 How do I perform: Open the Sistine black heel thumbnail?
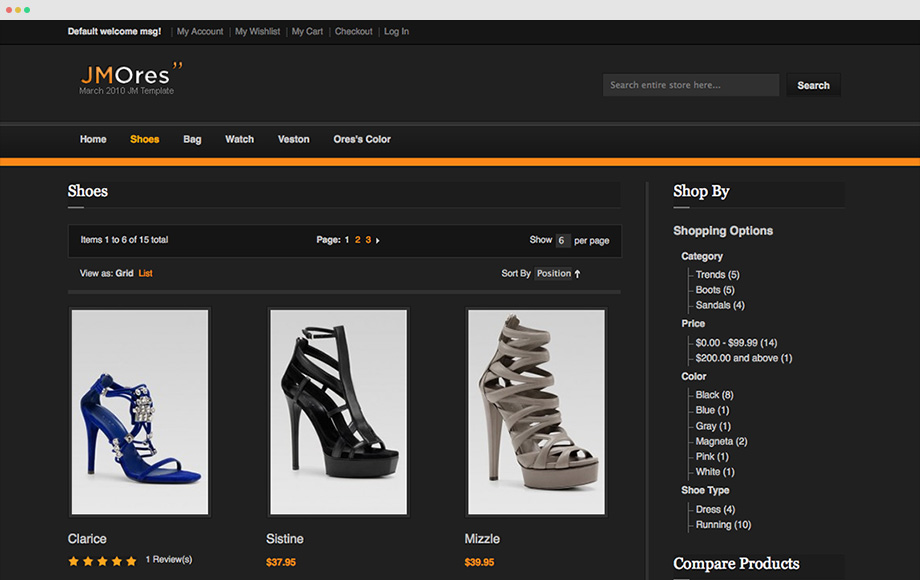coord(338,412)
